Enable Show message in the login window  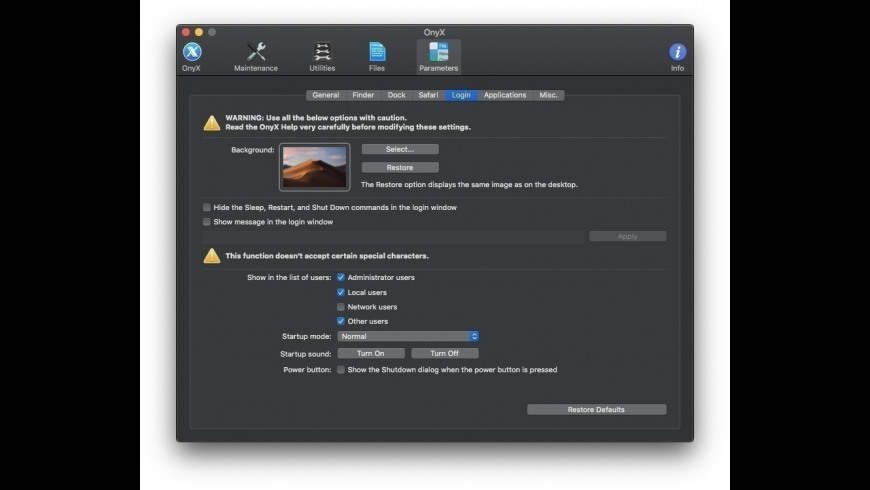(x=207, y=222)
